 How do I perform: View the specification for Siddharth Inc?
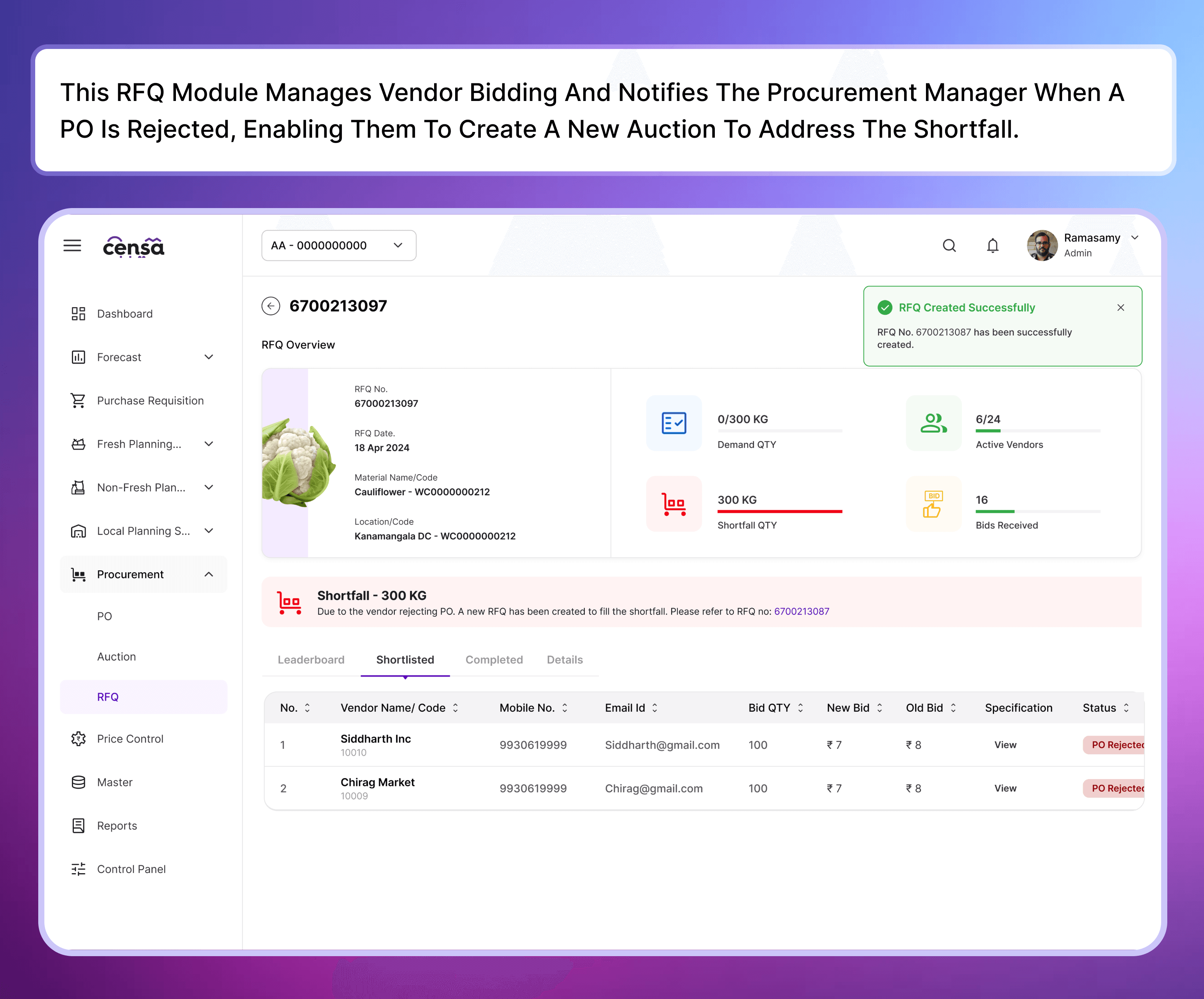pos(1005,744)
